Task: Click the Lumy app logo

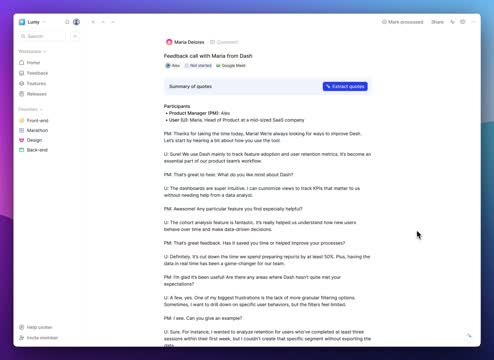Action: point(22,22)
